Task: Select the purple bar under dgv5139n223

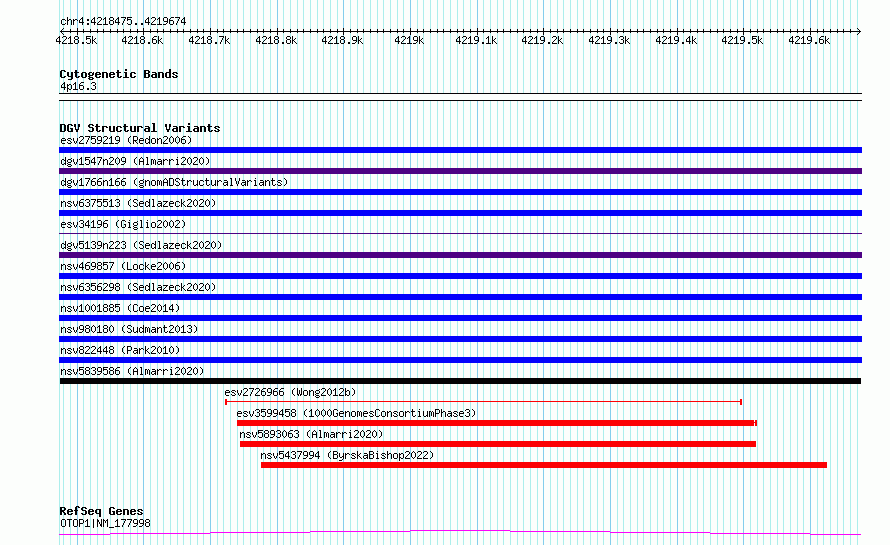Action: 460,255
